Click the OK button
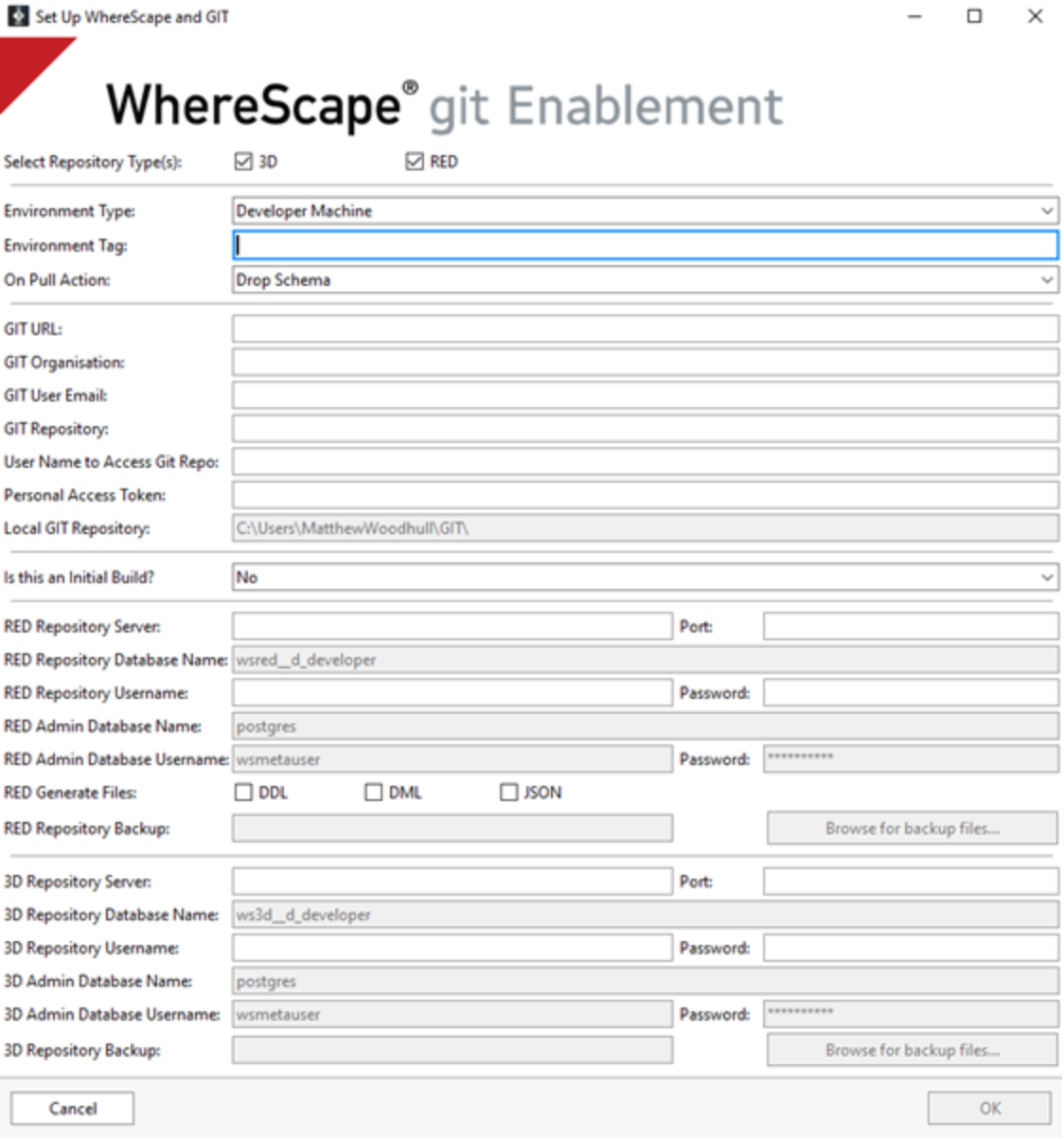The width and height of the screenshot is (1064, 1140). coord(989,1108)
